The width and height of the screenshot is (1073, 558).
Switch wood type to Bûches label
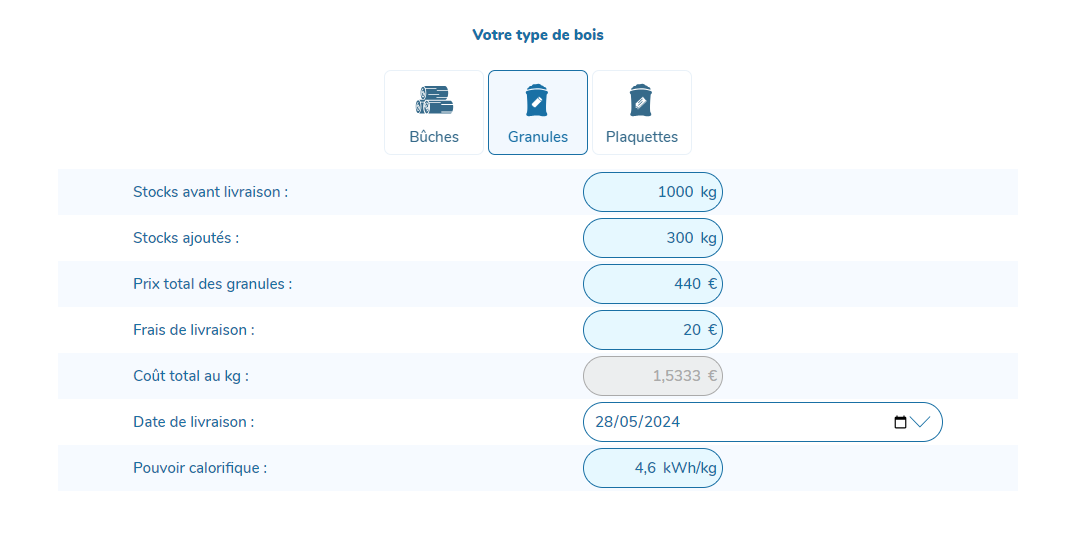[x=434, y=137]
